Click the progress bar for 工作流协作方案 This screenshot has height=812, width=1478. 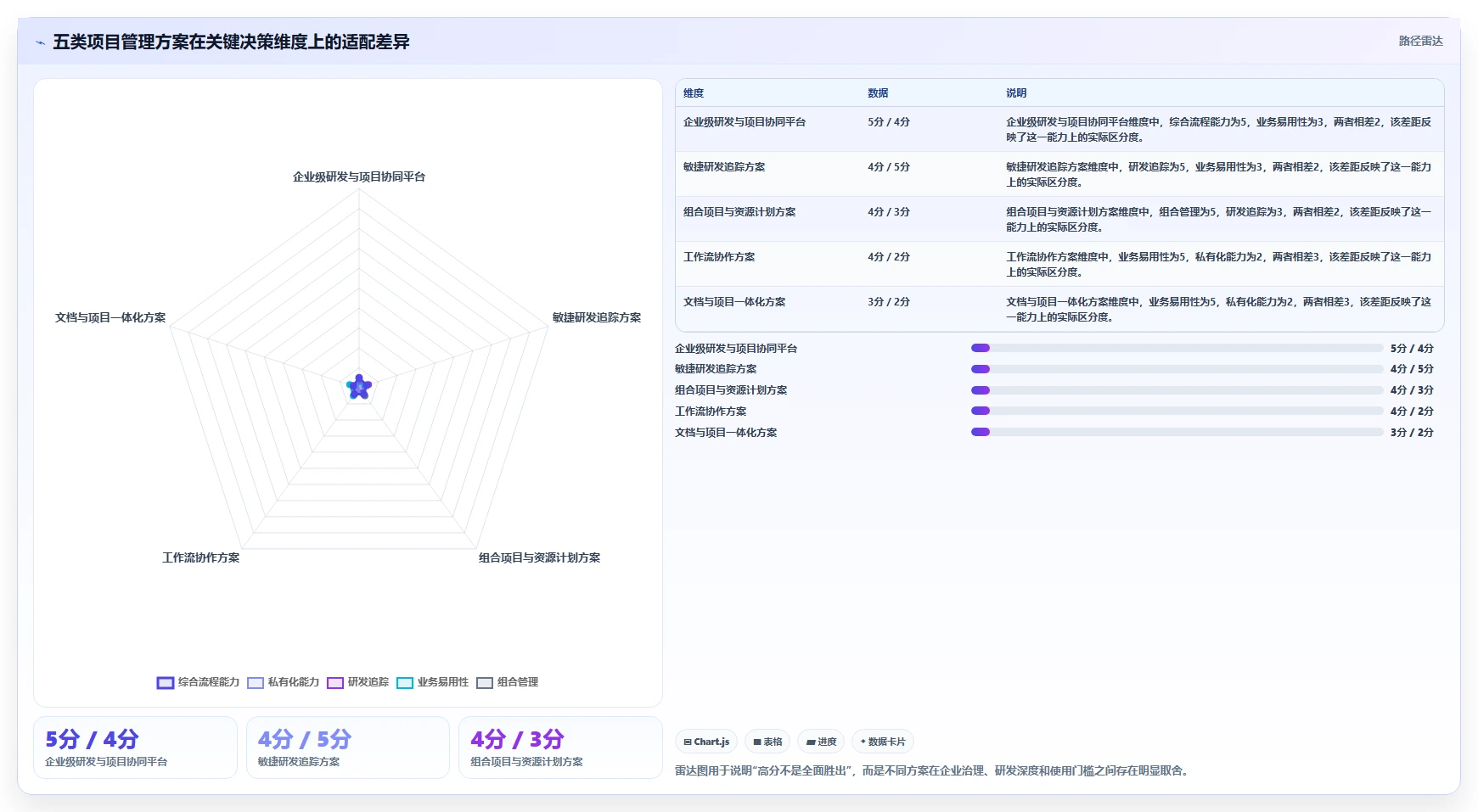[x=1177, y=411]
